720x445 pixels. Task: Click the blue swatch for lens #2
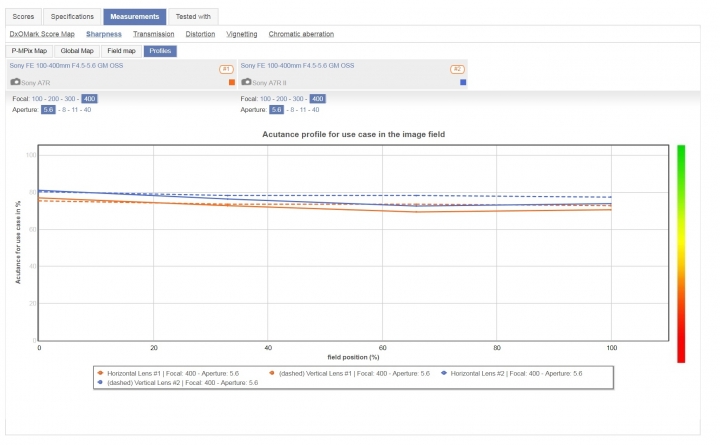[463, 82]
